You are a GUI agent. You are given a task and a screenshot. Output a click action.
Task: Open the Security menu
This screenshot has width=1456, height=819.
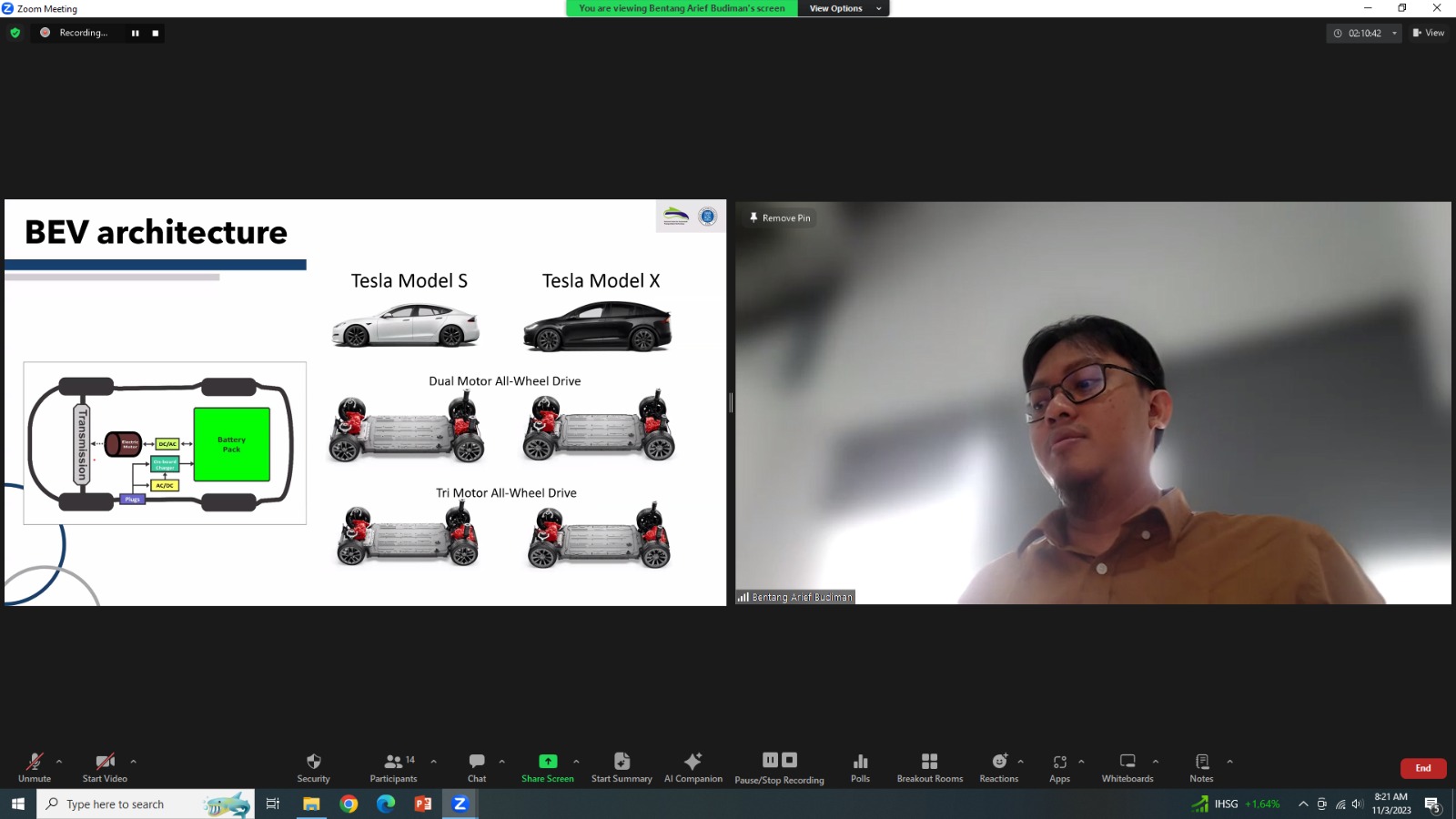[x=313, y=767]
